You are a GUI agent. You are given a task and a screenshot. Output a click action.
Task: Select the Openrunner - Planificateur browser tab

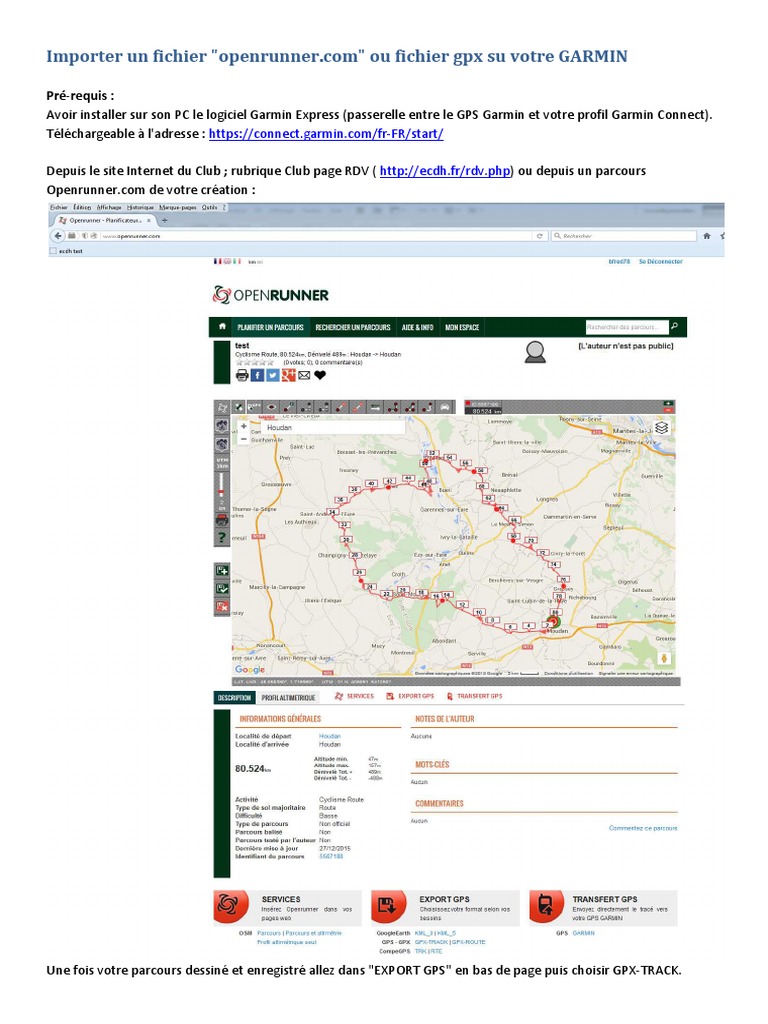point(104,221)
